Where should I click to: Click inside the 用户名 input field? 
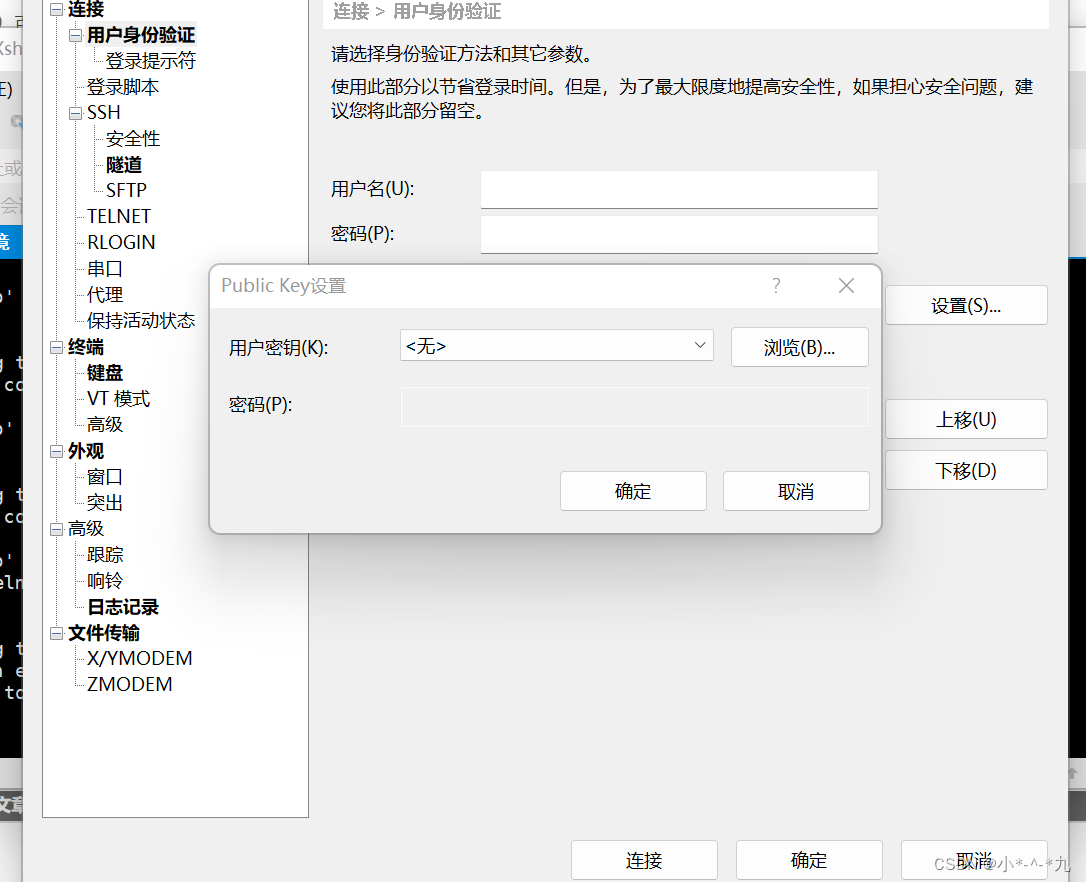[x=678, y=189]
